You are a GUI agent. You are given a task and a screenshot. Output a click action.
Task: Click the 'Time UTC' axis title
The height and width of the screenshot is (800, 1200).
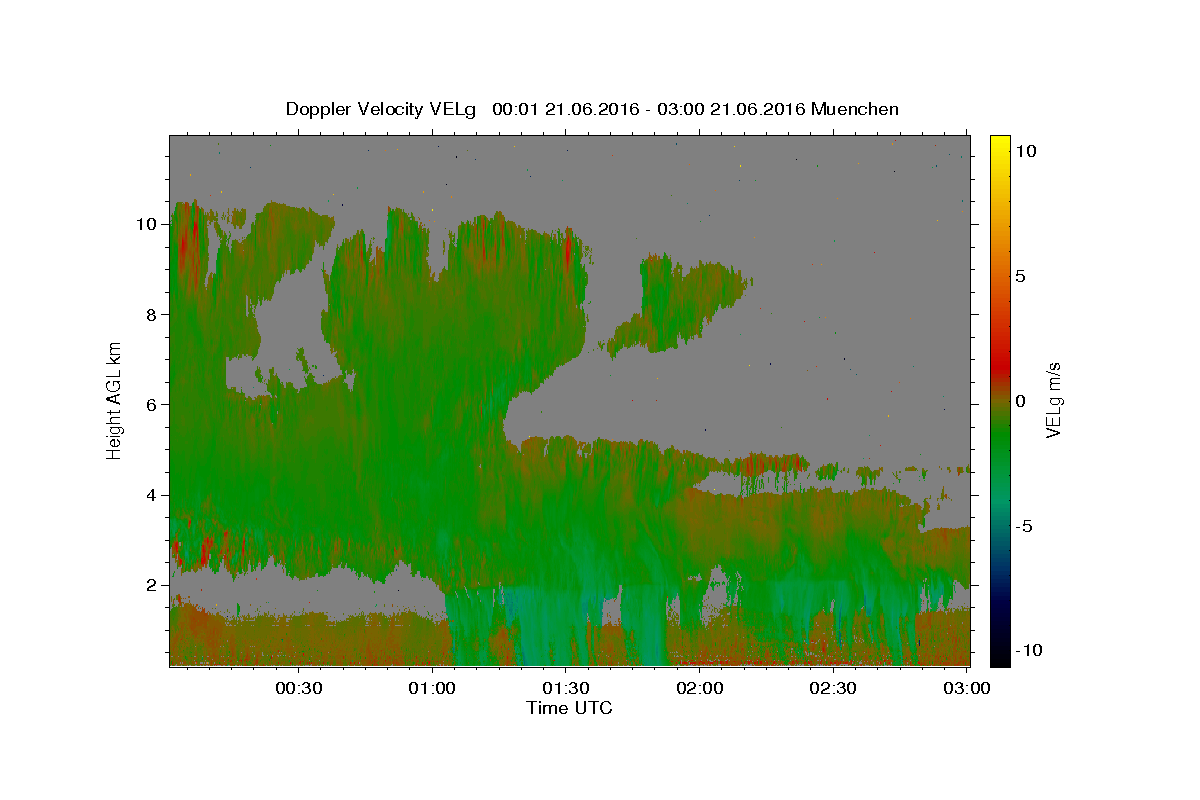[569, 709]
